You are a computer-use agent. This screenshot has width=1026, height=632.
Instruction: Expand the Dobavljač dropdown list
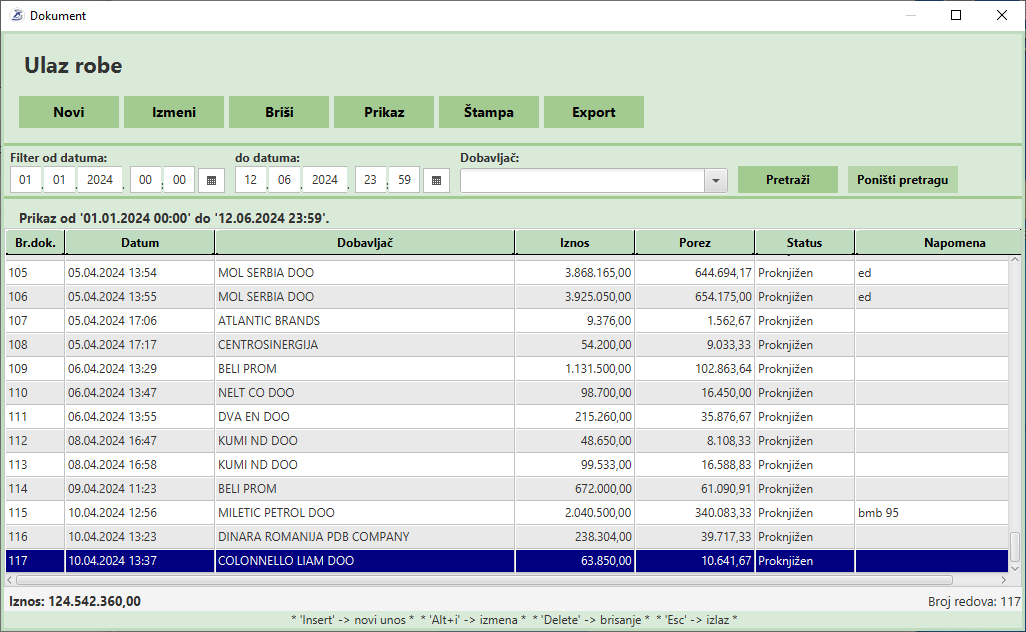click(716, 181)
